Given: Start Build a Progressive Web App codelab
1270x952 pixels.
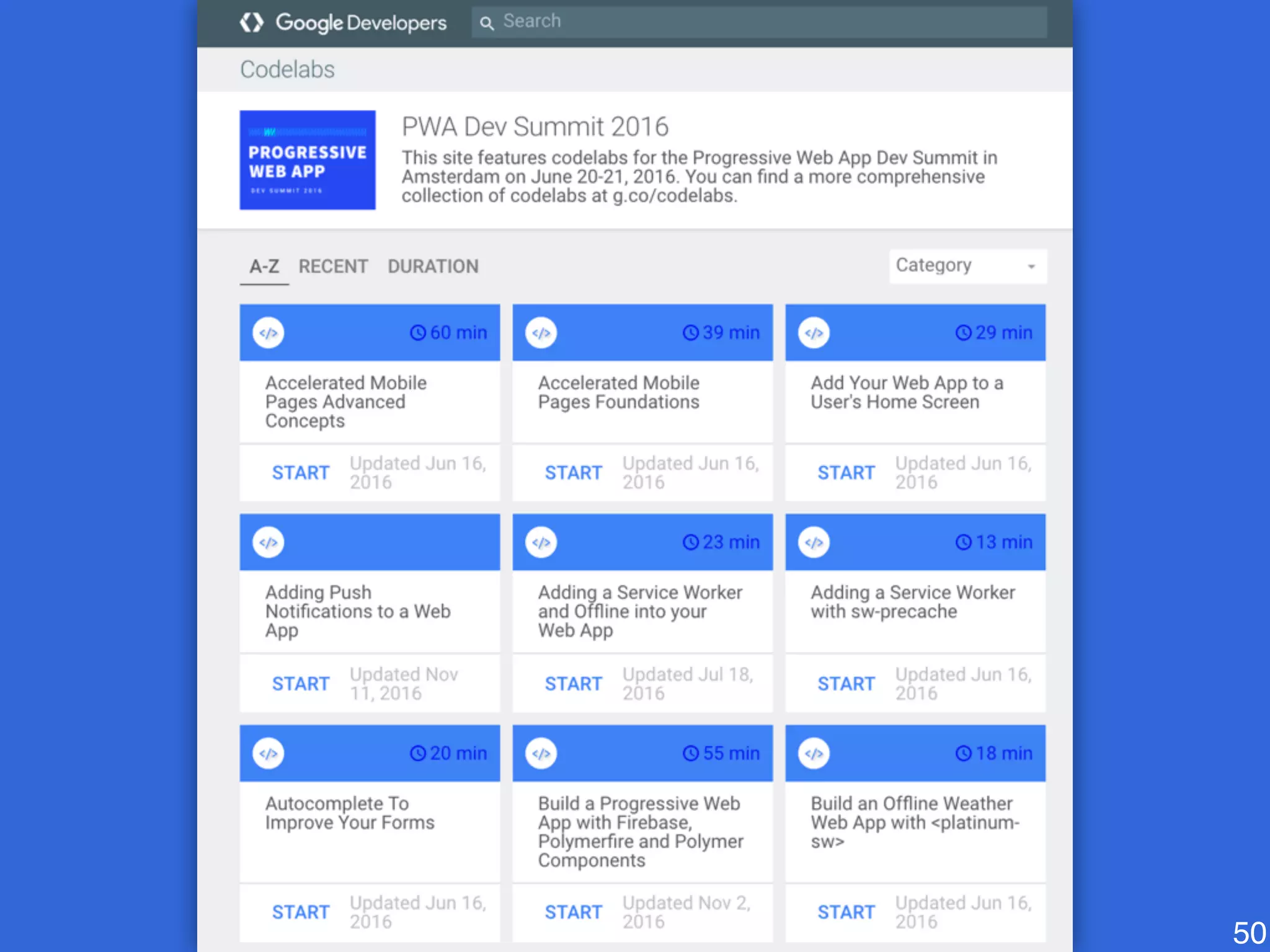Looking at the screenshot, I should click(574, 912).
